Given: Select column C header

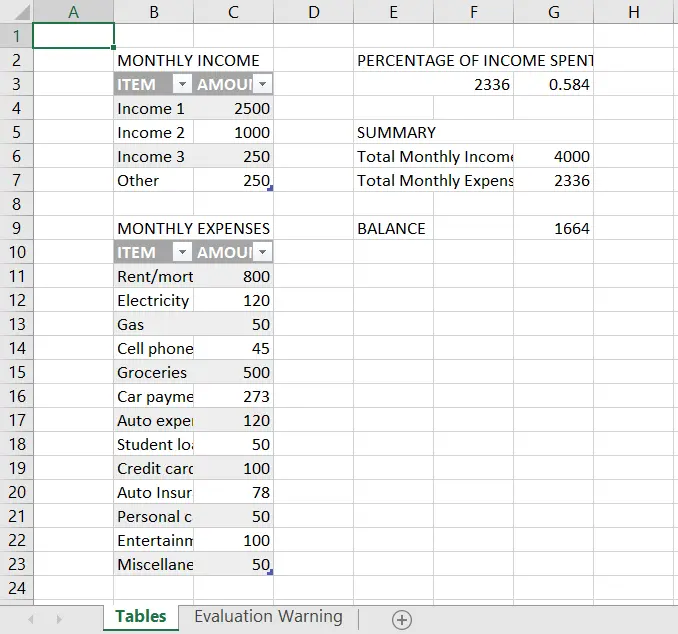Looking at the screenshot, I should pos(233,12).
